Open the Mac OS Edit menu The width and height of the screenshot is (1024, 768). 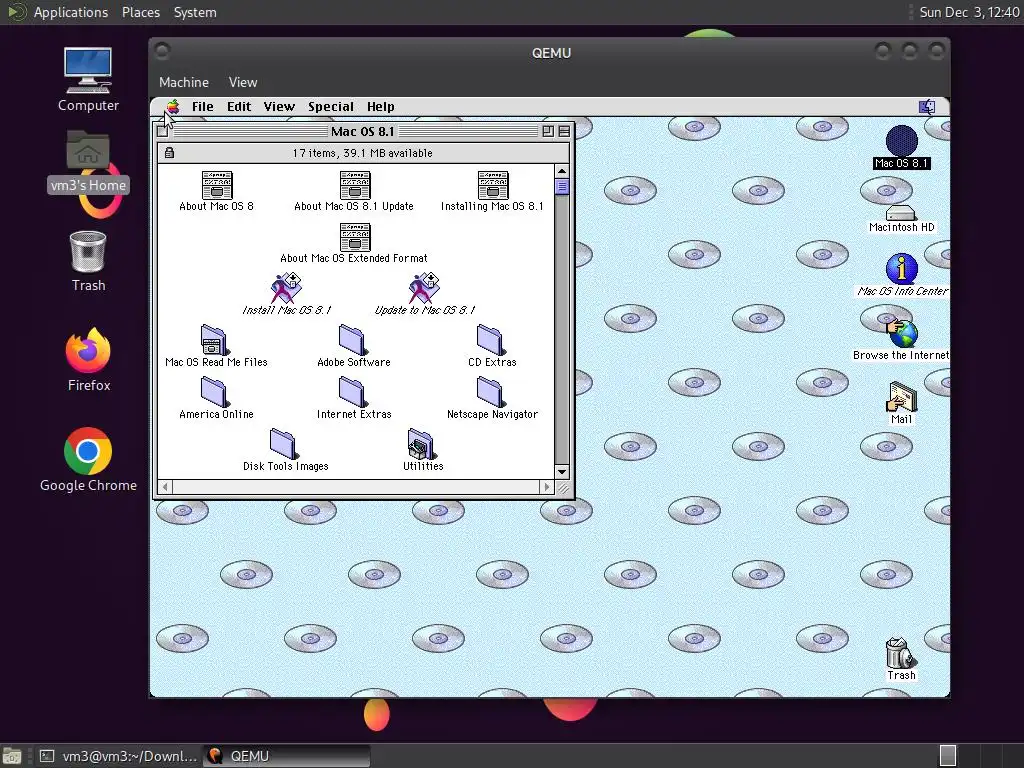239,106
